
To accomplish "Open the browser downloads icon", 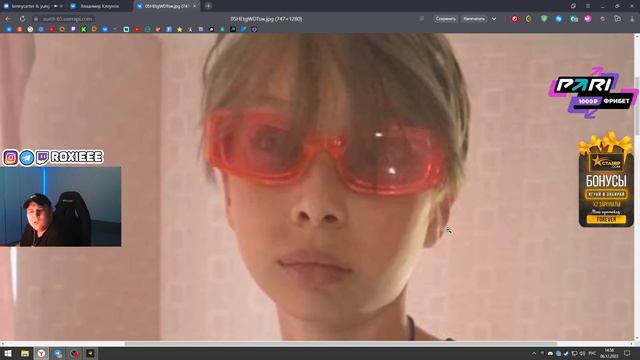I will coord(632,19).
